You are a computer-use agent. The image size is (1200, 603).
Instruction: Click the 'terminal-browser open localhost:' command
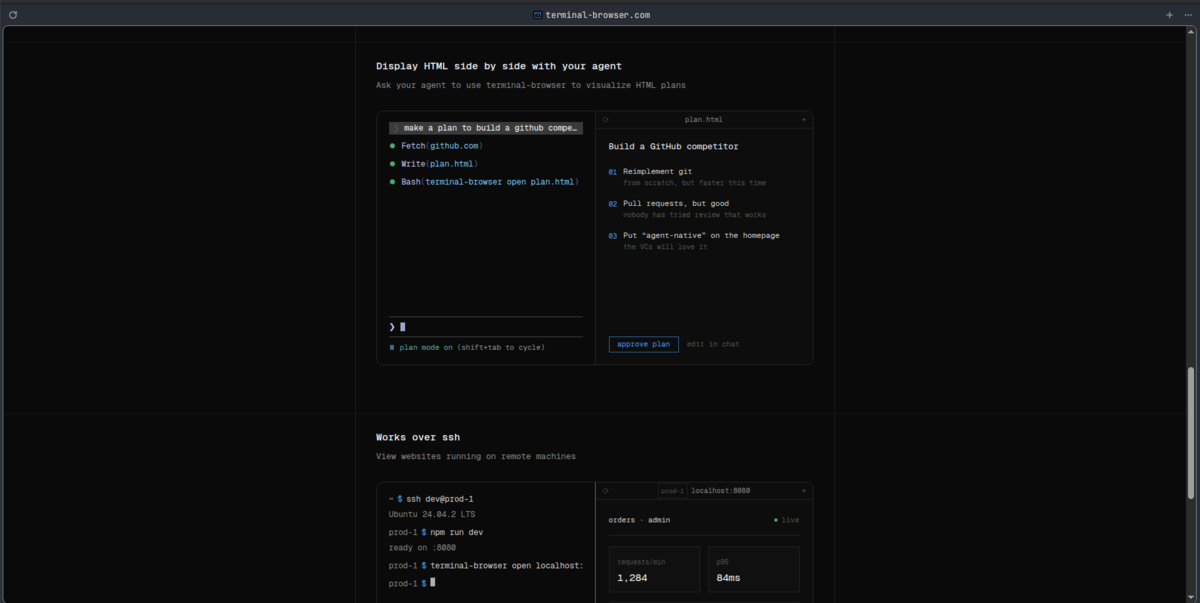486,566
